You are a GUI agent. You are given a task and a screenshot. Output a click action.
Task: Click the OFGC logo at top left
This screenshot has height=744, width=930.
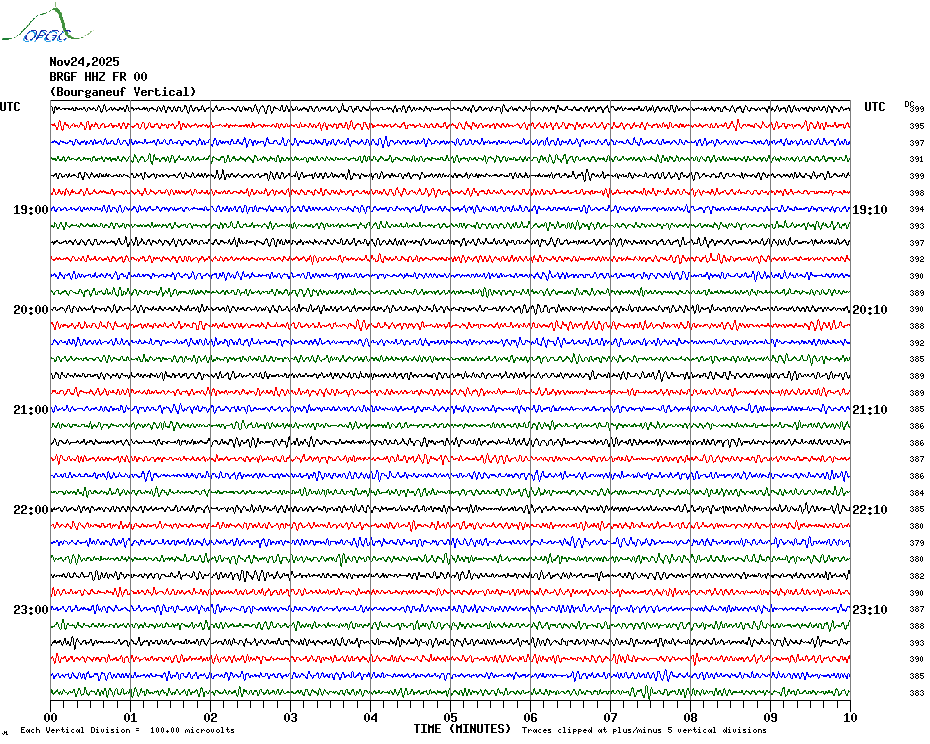pyautogui.click(x=46, y=24)
